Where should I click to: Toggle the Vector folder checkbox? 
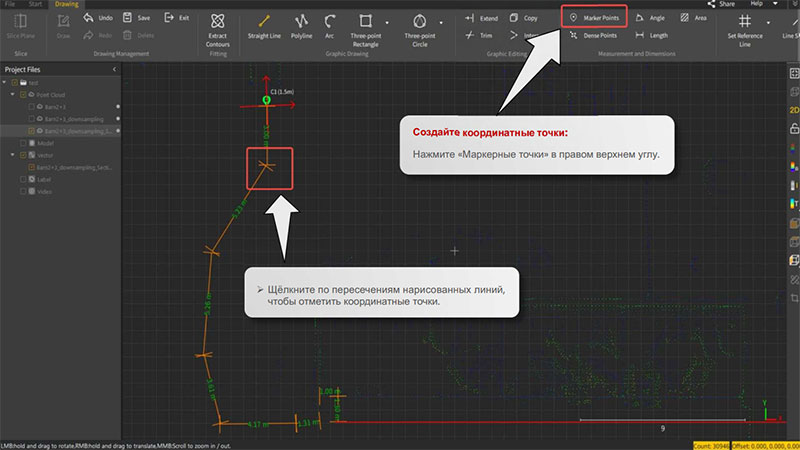click(23, 155)
